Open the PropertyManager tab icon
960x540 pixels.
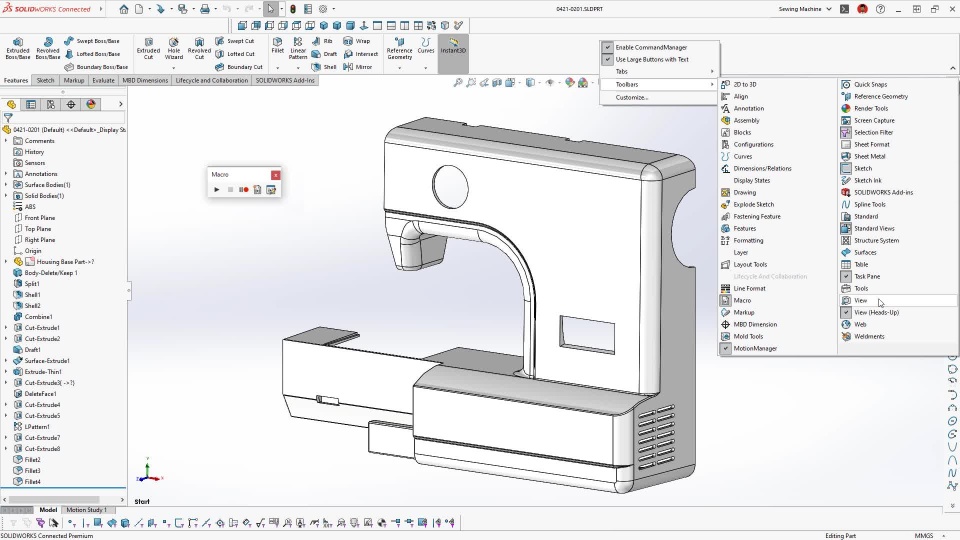click(x=31, y=104)
